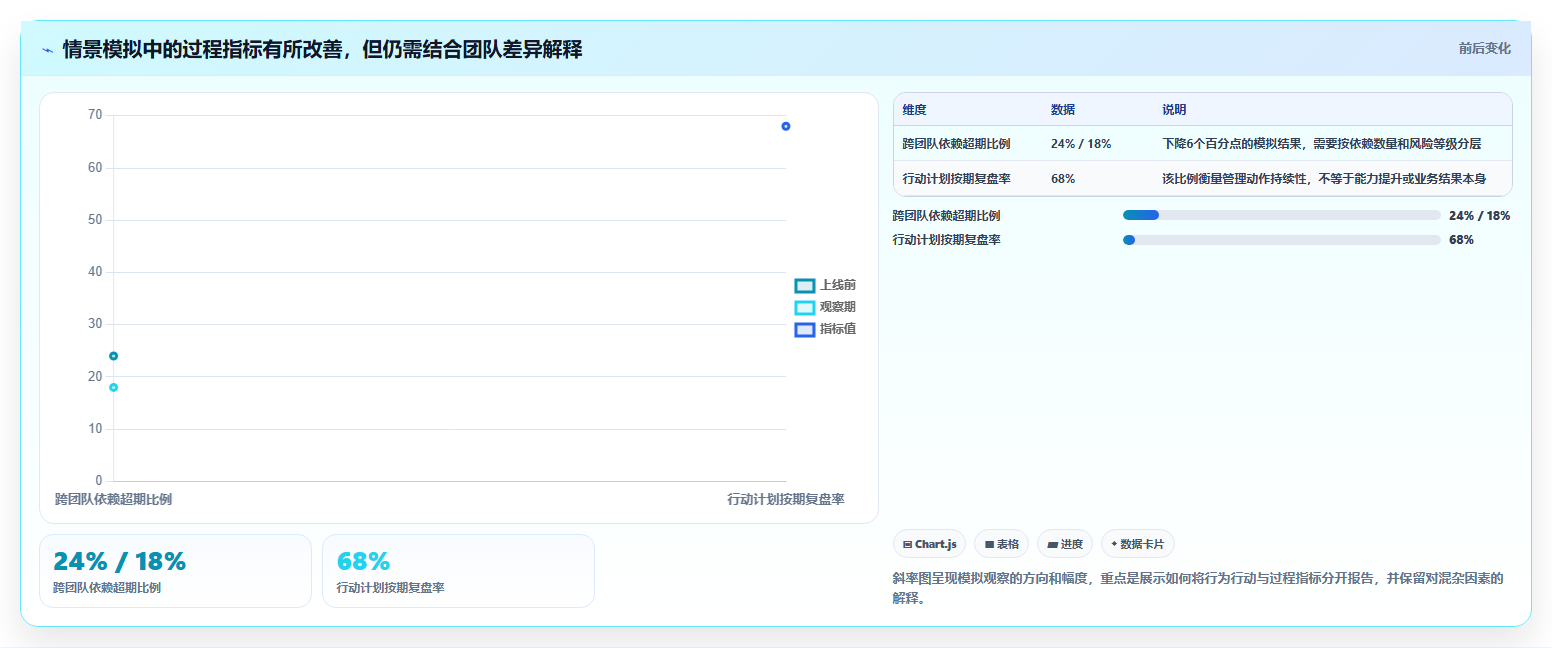Click the heading 情景模拟中的过程指标有所改善
The width and height of the screenshot is (1552, 648).
coord(322,49)
